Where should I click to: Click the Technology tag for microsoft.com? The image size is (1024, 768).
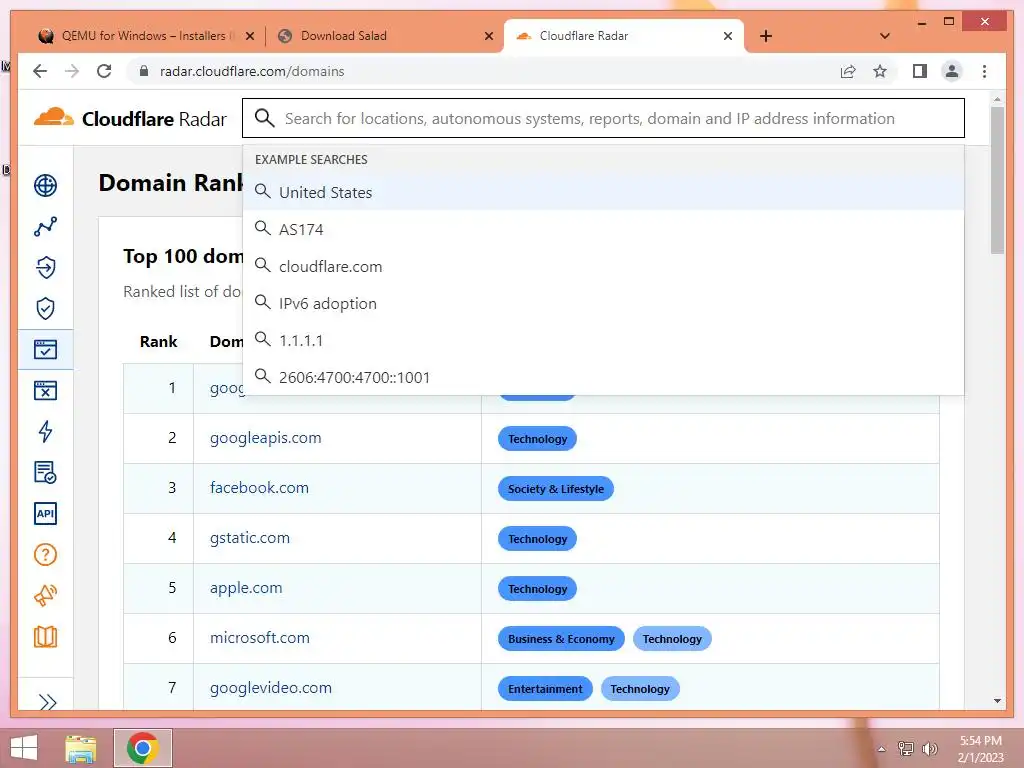[672, 639]
